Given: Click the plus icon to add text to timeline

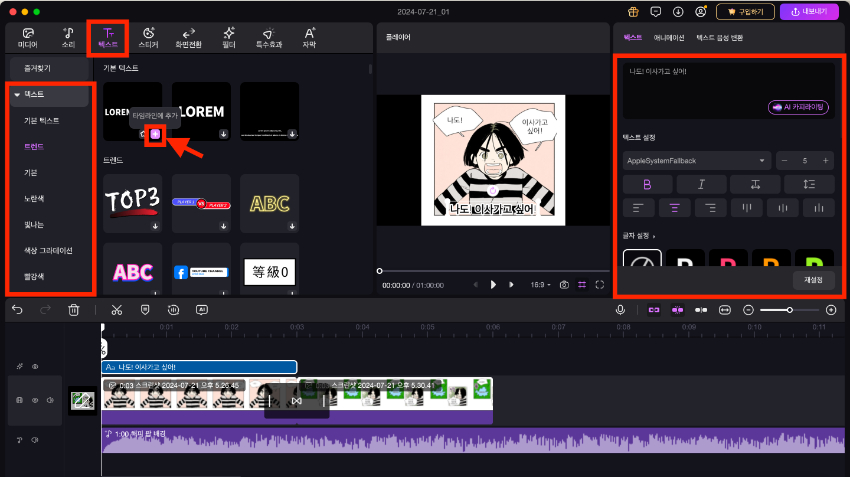Looking at the screenshot, I should point(155,133).
